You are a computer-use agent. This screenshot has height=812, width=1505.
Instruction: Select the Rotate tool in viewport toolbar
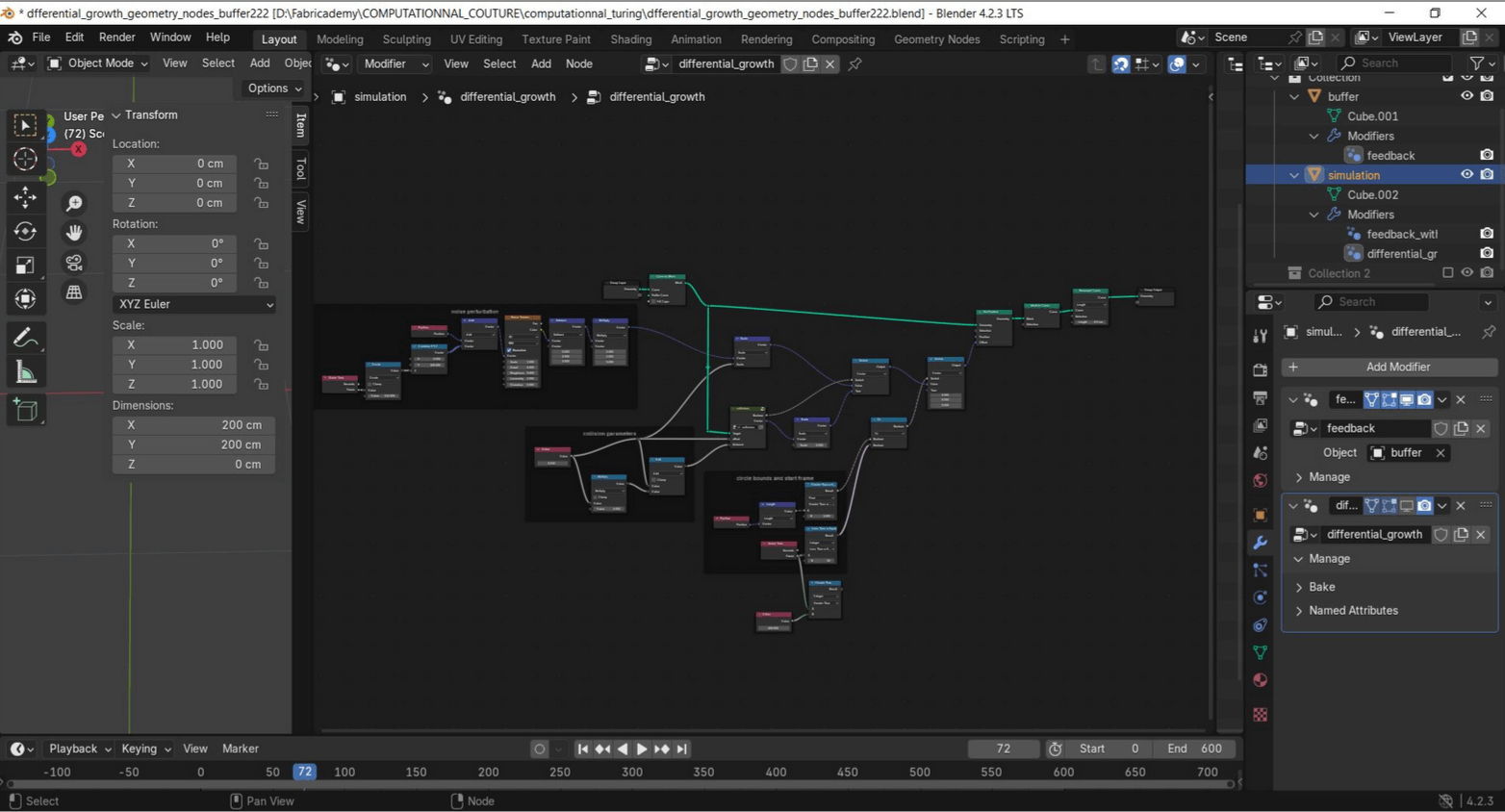click(x=25, y=232)
